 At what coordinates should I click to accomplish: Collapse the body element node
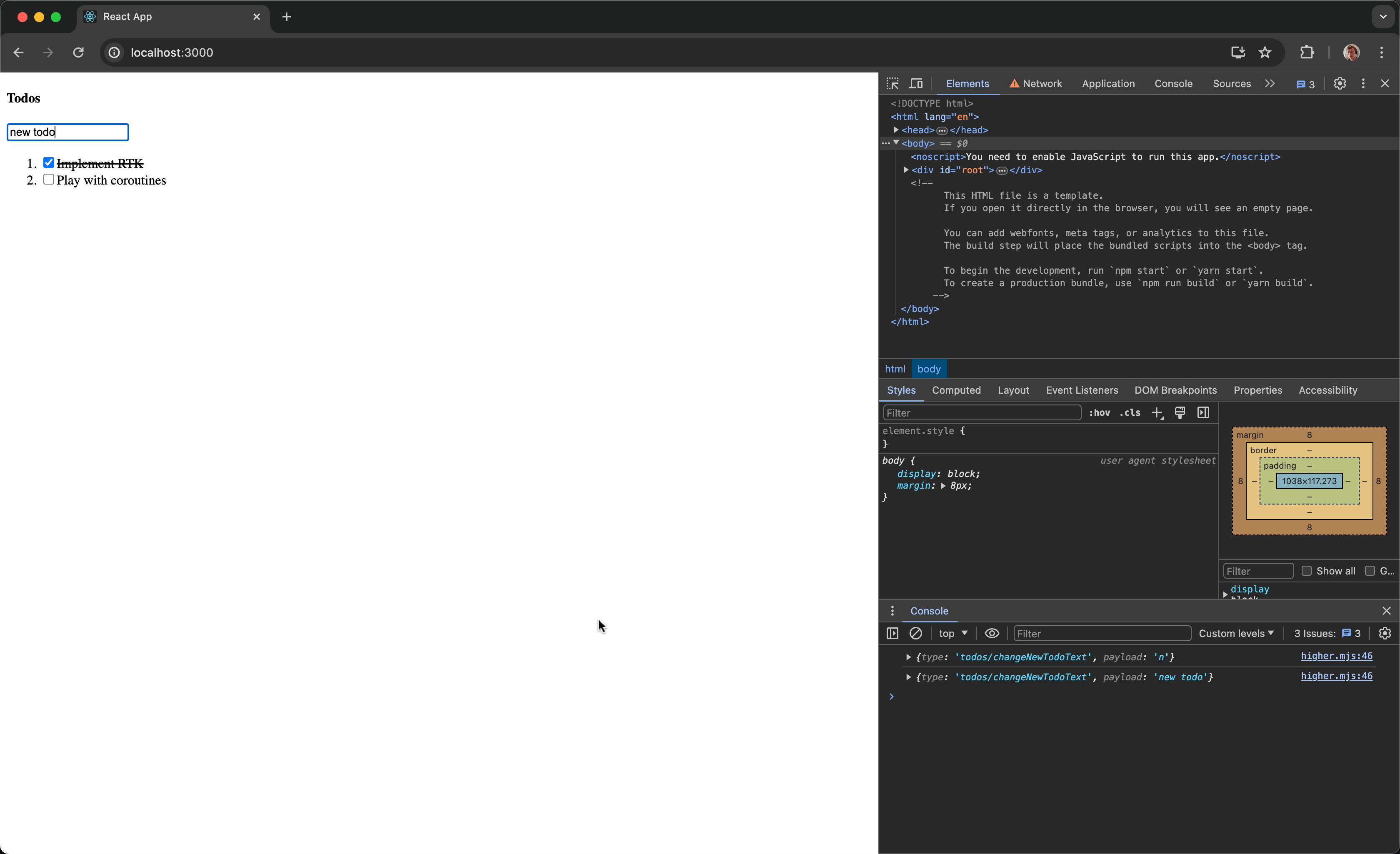click(896, 143)
